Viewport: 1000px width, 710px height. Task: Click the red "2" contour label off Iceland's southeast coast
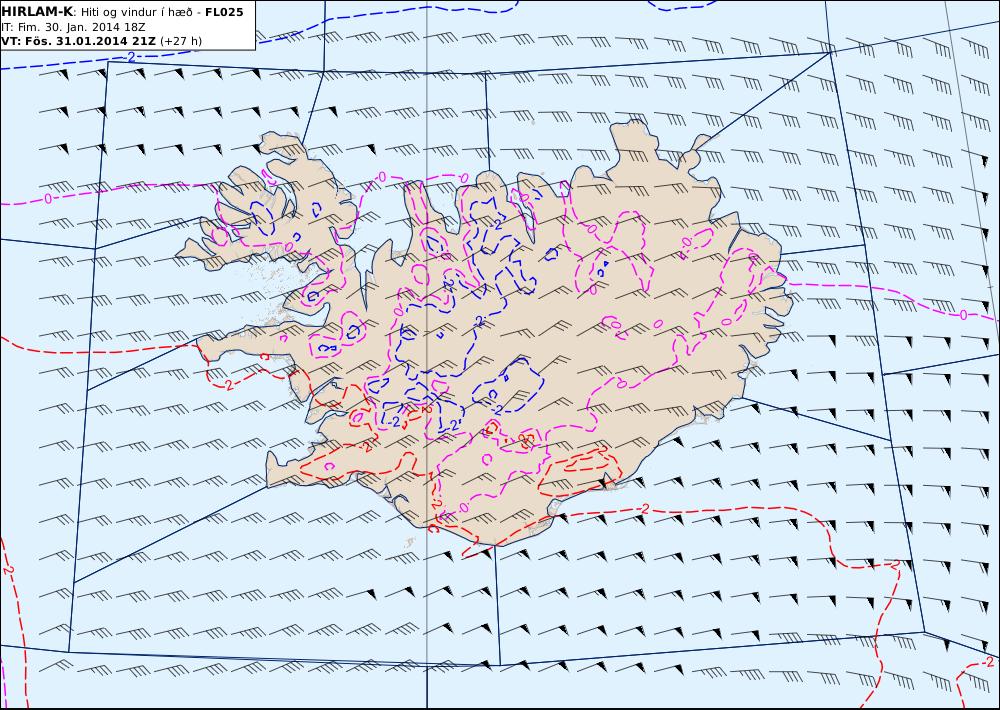[x=645, y=508]
